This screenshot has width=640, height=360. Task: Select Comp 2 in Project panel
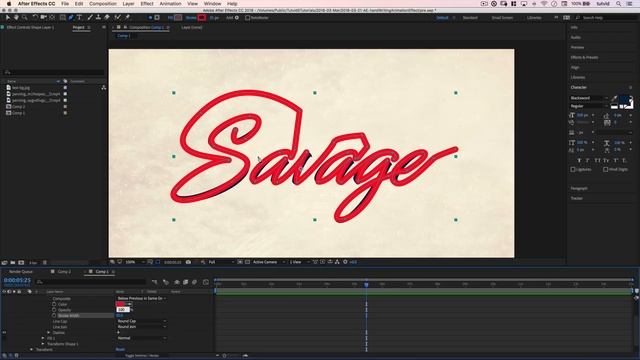pos(18,107)
